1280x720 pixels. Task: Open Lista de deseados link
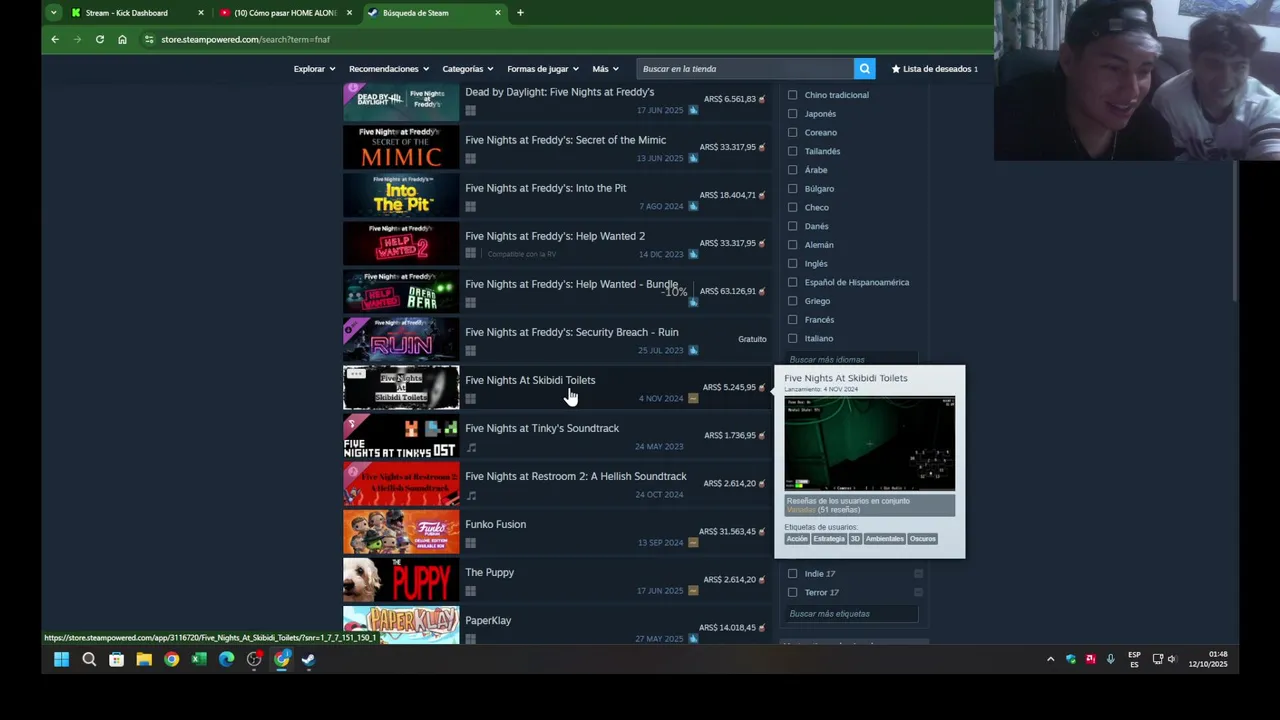pyautogui.click(x=935, y=69)
